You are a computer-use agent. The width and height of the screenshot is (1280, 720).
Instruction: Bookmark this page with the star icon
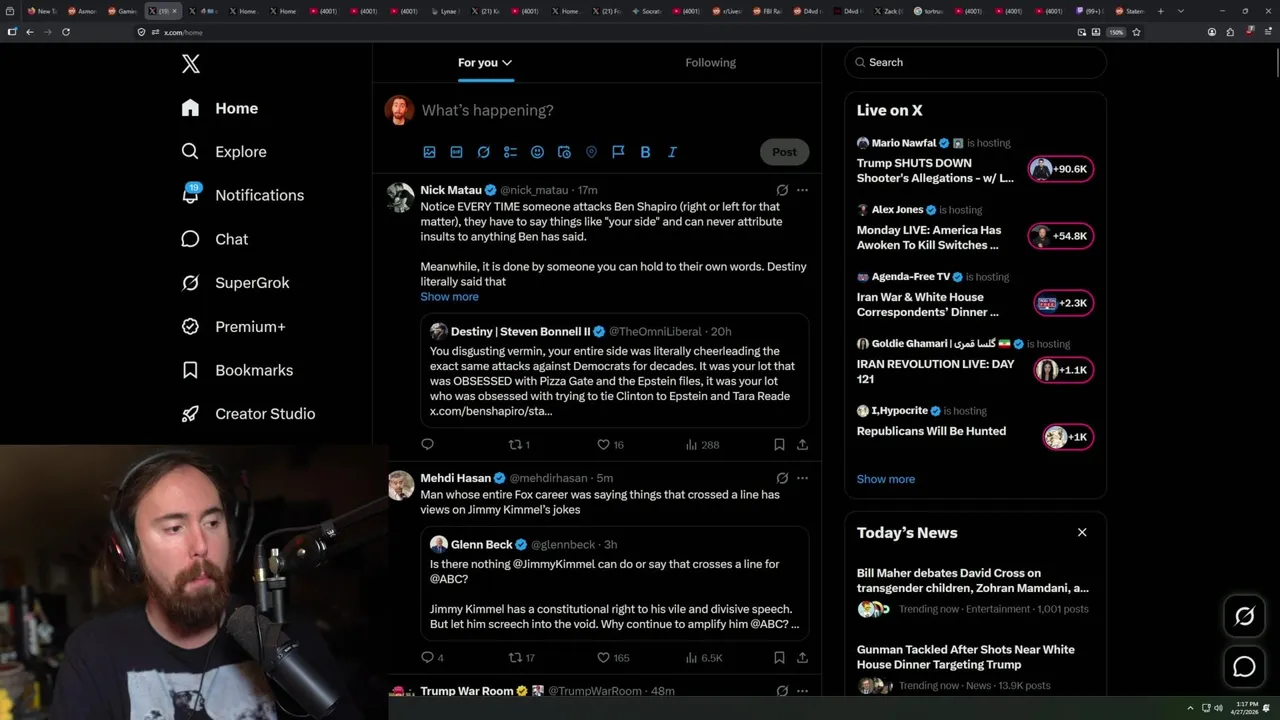point(1136,32)
